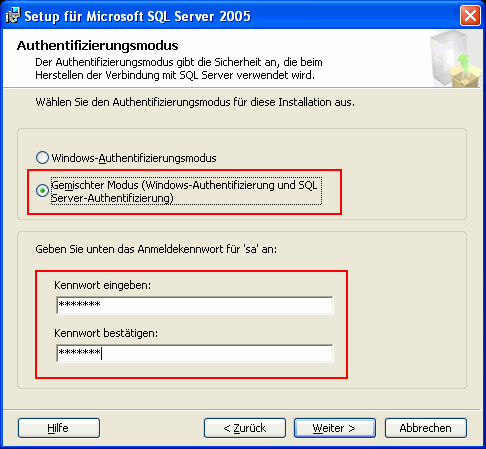The image size is (486, 449).
Task: Select Windows-Authentifizierungsmodus radio button
Action: point(42,158)
